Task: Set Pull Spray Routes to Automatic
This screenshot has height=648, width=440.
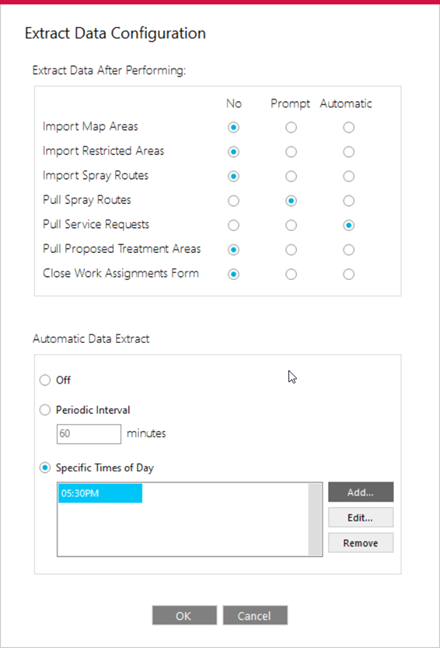Action: point(348,201)
